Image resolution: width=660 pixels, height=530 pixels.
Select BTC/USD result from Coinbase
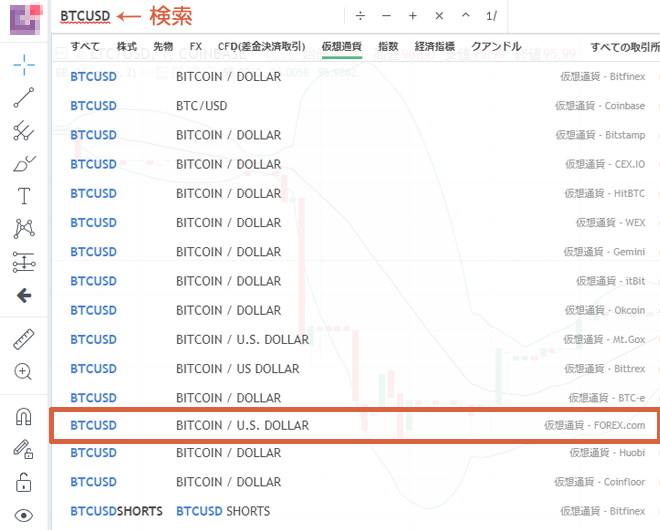(x=356, y=106)
